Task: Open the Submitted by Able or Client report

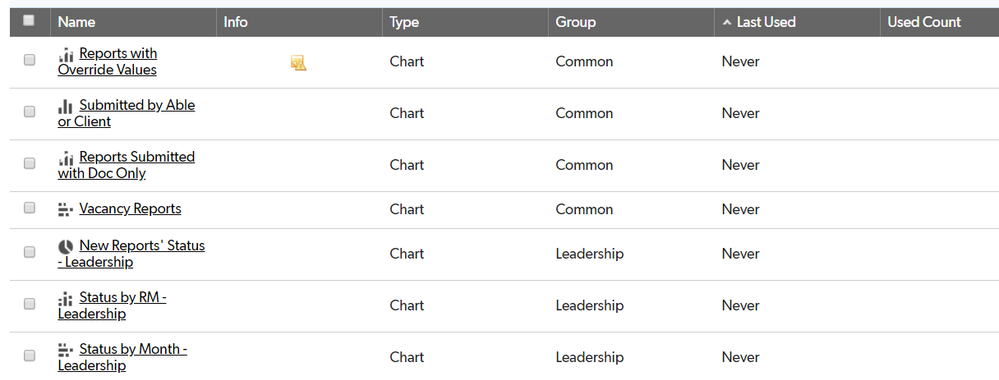Action: coord(126,113)
